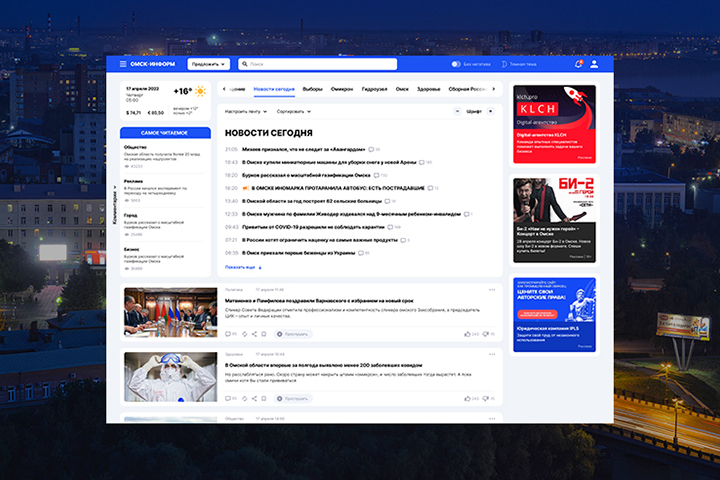Open comments icon on the 19:43 story
This screenshot has height=480, width=720.
pos(422,162)
